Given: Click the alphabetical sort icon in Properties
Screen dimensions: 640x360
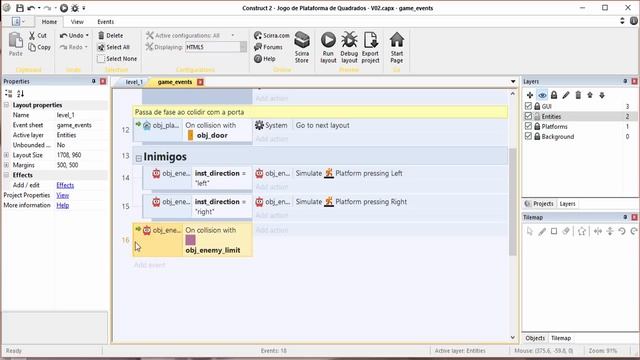Looking at the screenshot, I should click(x=20, y=93).
